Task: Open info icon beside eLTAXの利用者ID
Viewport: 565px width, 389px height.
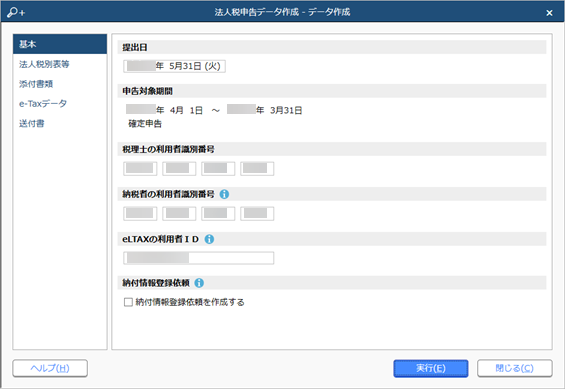Action: pos(209,239)
